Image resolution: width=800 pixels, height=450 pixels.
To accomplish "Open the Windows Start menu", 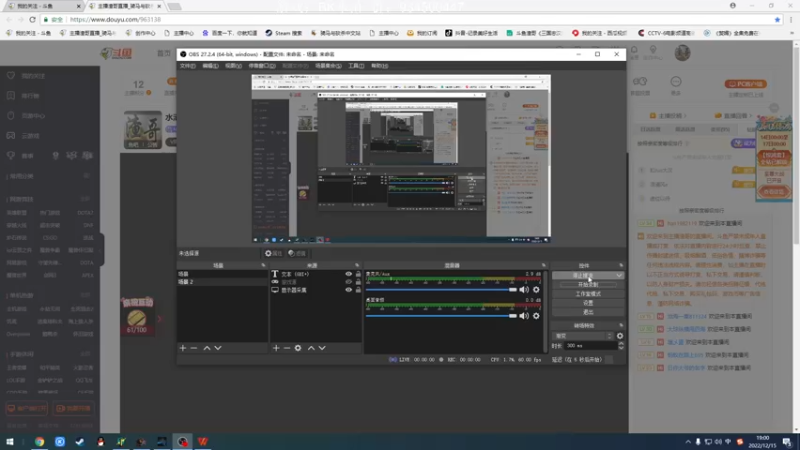I will point(10,442).
